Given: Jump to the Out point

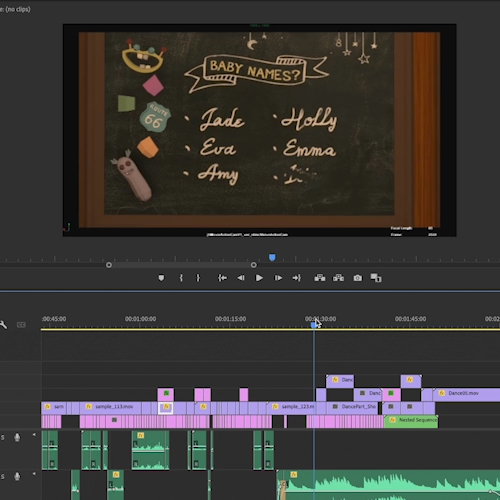Looking at the screenshot, I should pos(296,278).
